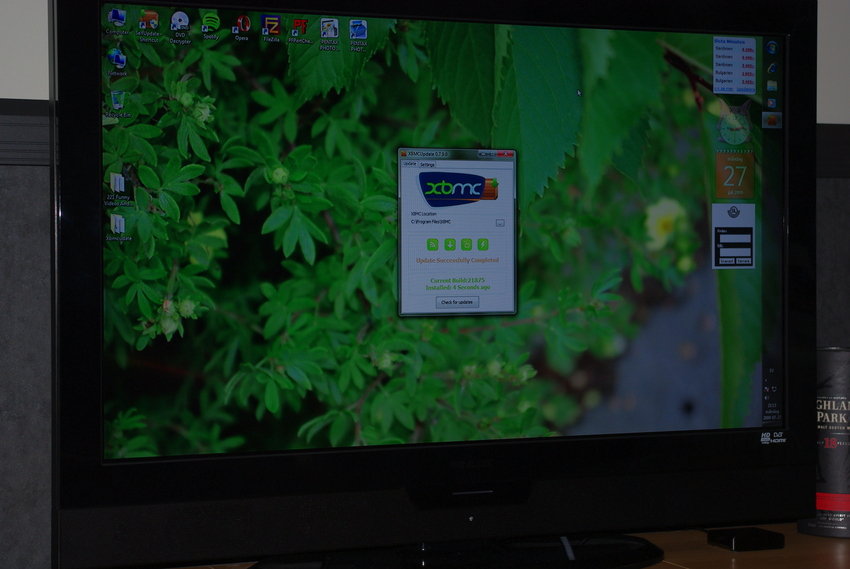Click the calendar gadget showing 27
The image size is (850, 569).
735,175
